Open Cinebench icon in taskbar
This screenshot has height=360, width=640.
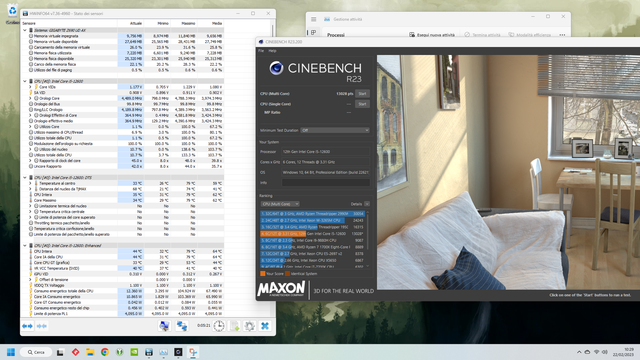178,352
